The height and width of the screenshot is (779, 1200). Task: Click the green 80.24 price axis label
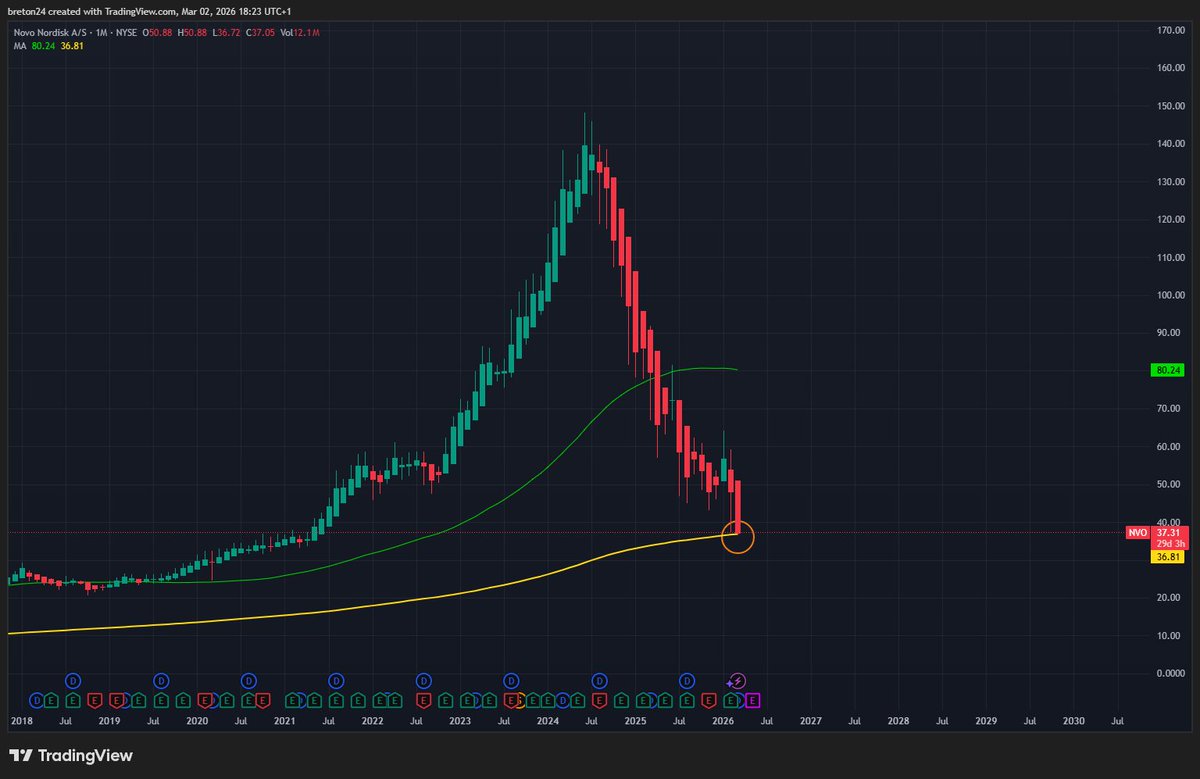(x=1168, y=369)
